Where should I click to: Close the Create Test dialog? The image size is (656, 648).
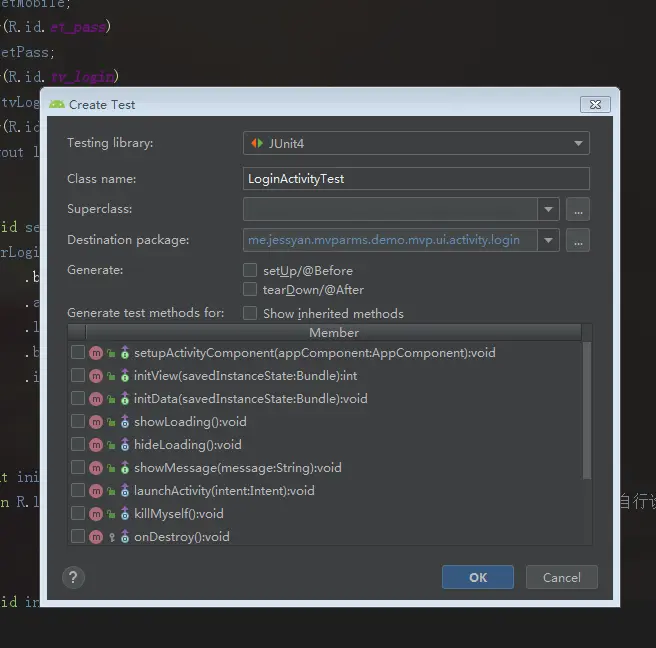595,104
